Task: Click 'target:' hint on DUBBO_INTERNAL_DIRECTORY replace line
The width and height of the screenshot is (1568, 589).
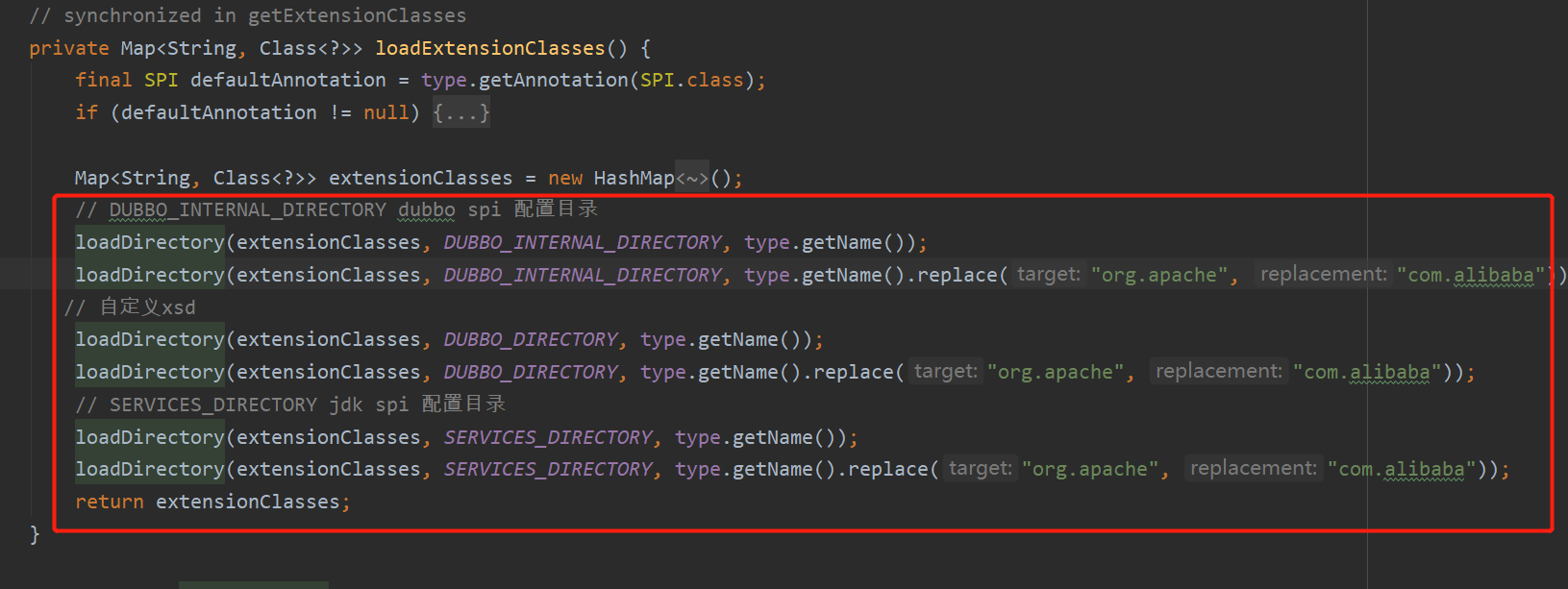Action: [1048, 275]
